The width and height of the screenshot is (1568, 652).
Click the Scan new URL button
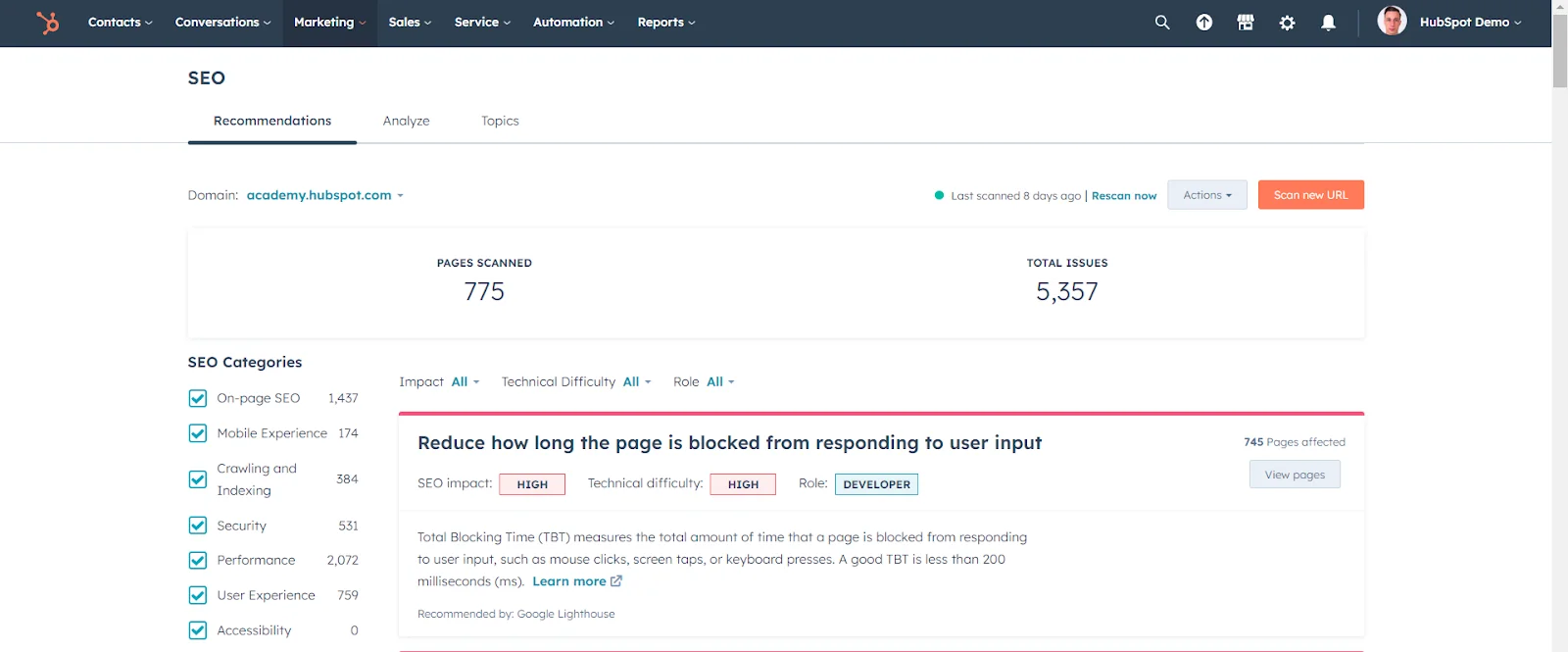pos(1310,195)
